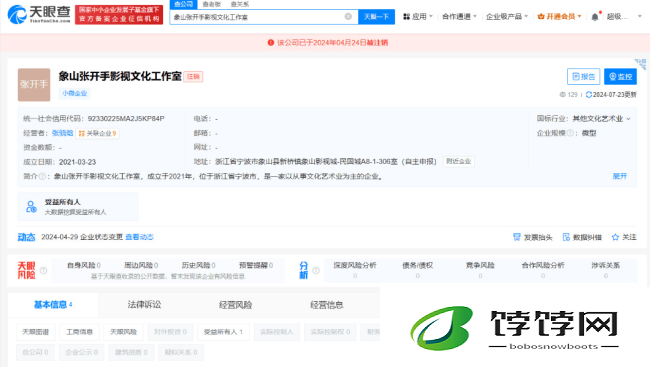Expand the 开通会员 dropdown arrow
The height and width of the screenshot is (367, 650).
tap(579, 17)
